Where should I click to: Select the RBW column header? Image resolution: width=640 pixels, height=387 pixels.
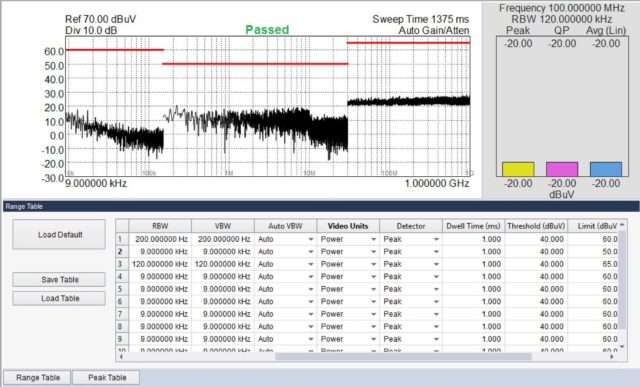160,226
